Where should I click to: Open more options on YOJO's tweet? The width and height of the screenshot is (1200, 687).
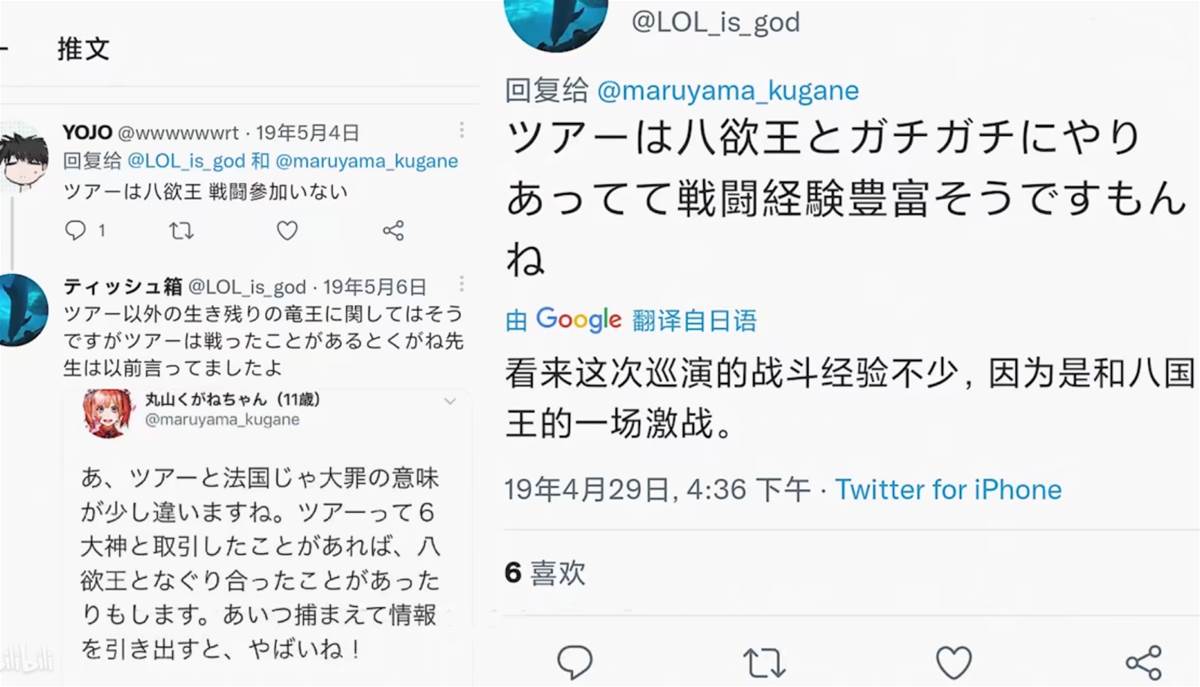[461, 131]
